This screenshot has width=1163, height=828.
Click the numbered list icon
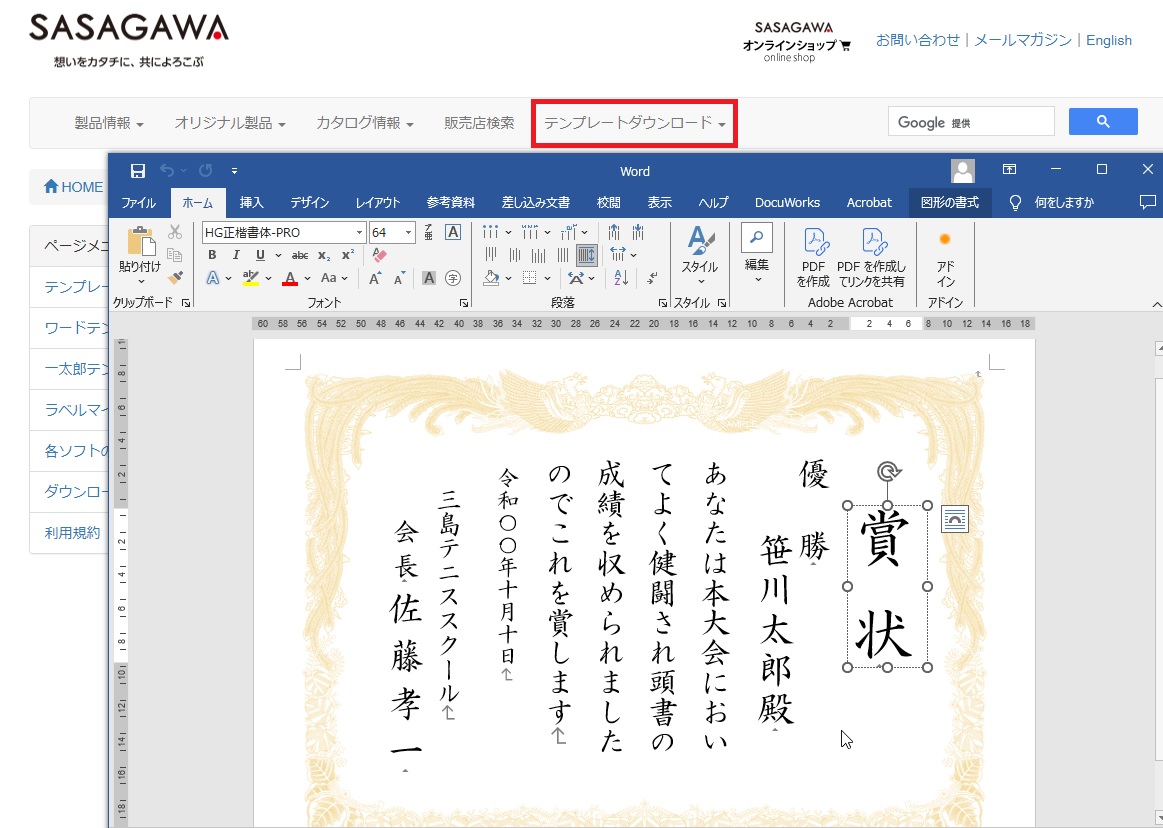[x=530, y=232]
